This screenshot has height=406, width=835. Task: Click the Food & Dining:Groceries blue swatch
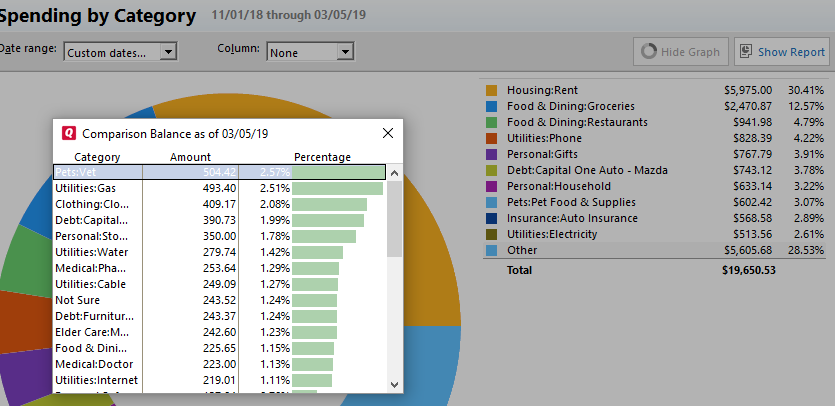pos(492,106)
